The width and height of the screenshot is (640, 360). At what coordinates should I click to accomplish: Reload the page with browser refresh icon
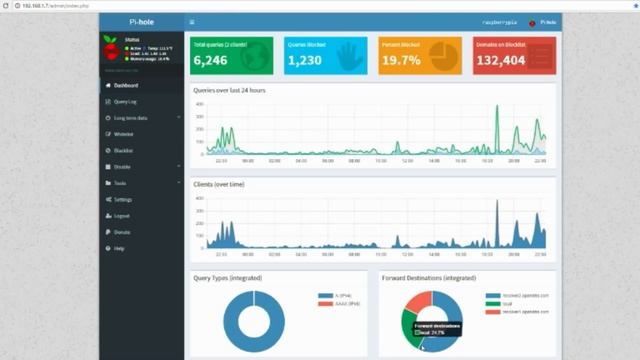tap(5, 6)
